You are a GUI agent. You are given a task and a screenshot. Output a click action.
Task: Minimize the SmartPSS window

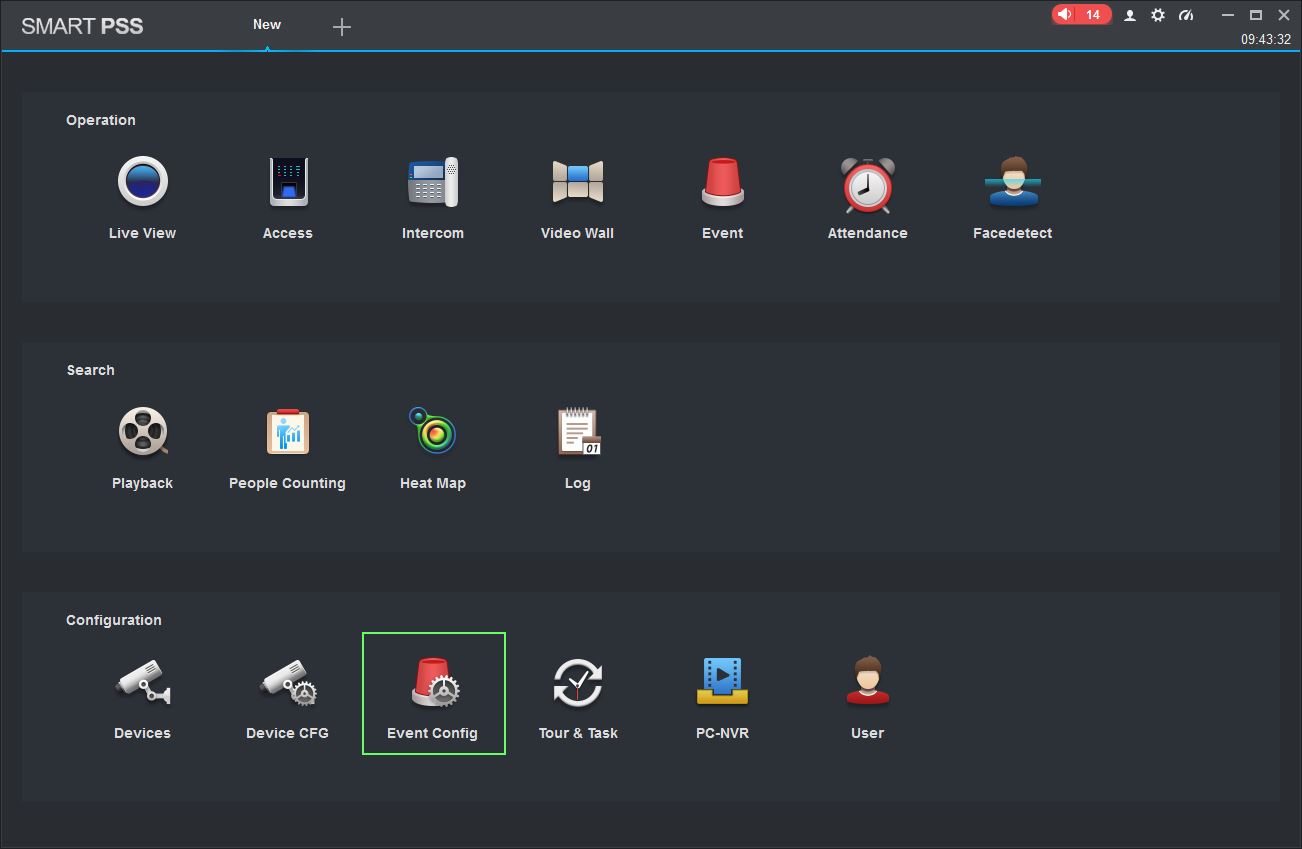[1228, 15]
